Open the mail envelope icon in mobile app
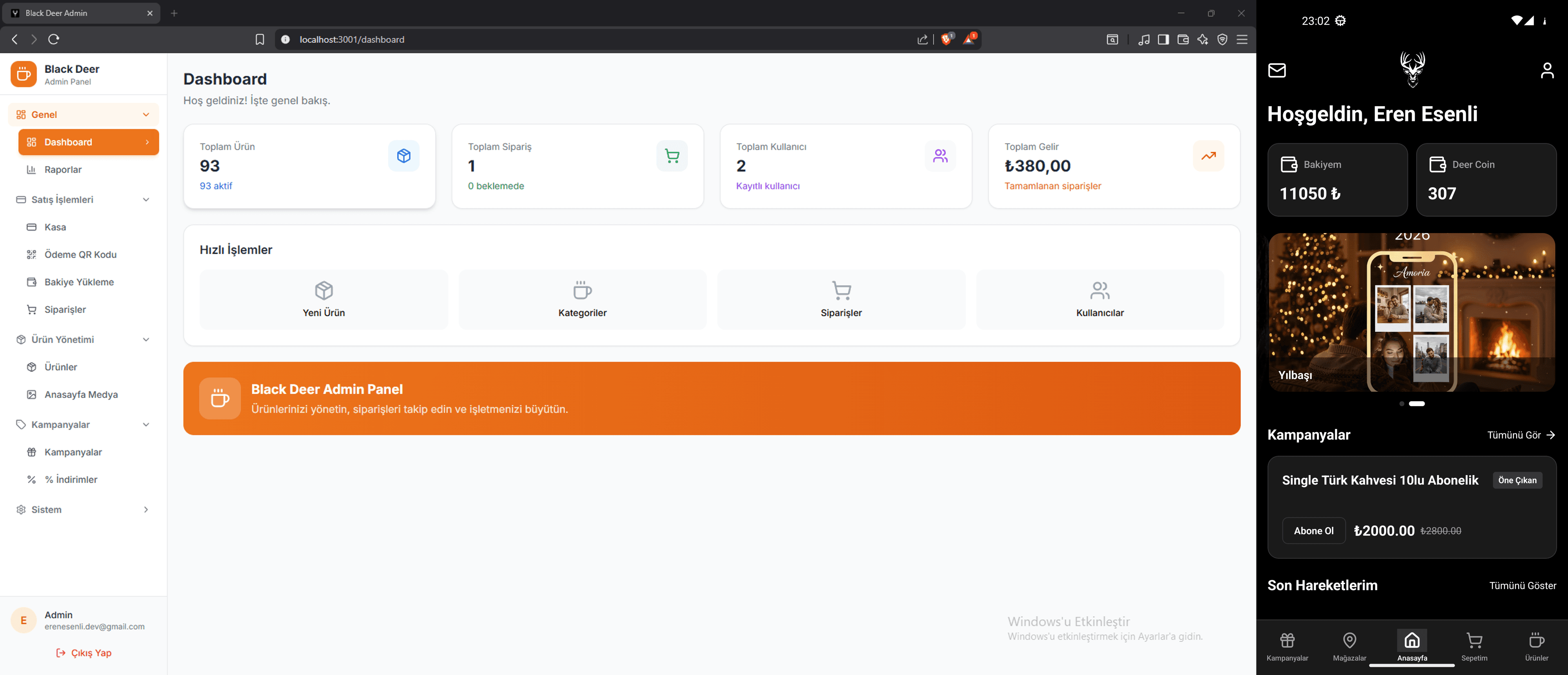Screen dimensions: 1568x675 tap(1276, 71)
